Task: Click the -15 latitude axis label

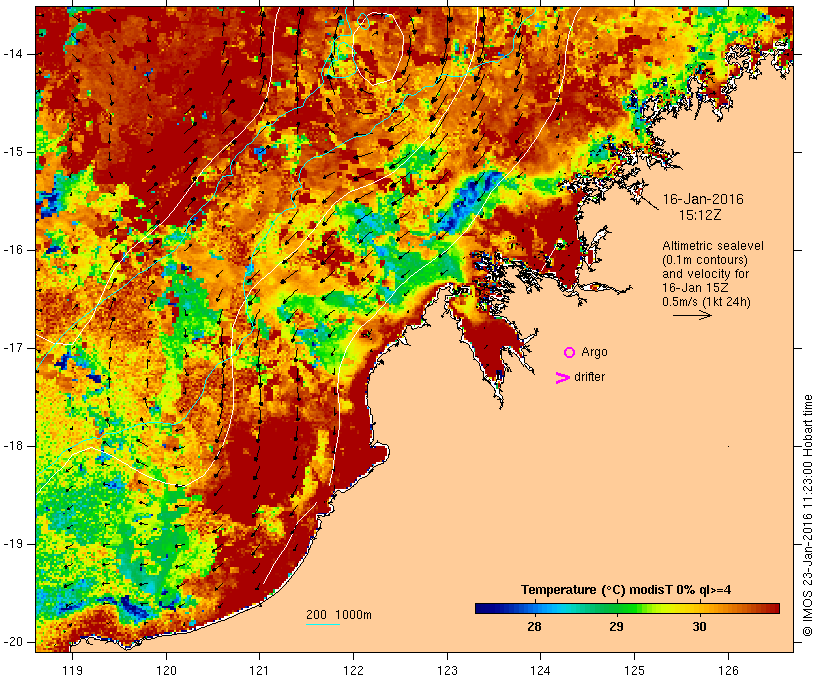Action: (x=13, y=152)
